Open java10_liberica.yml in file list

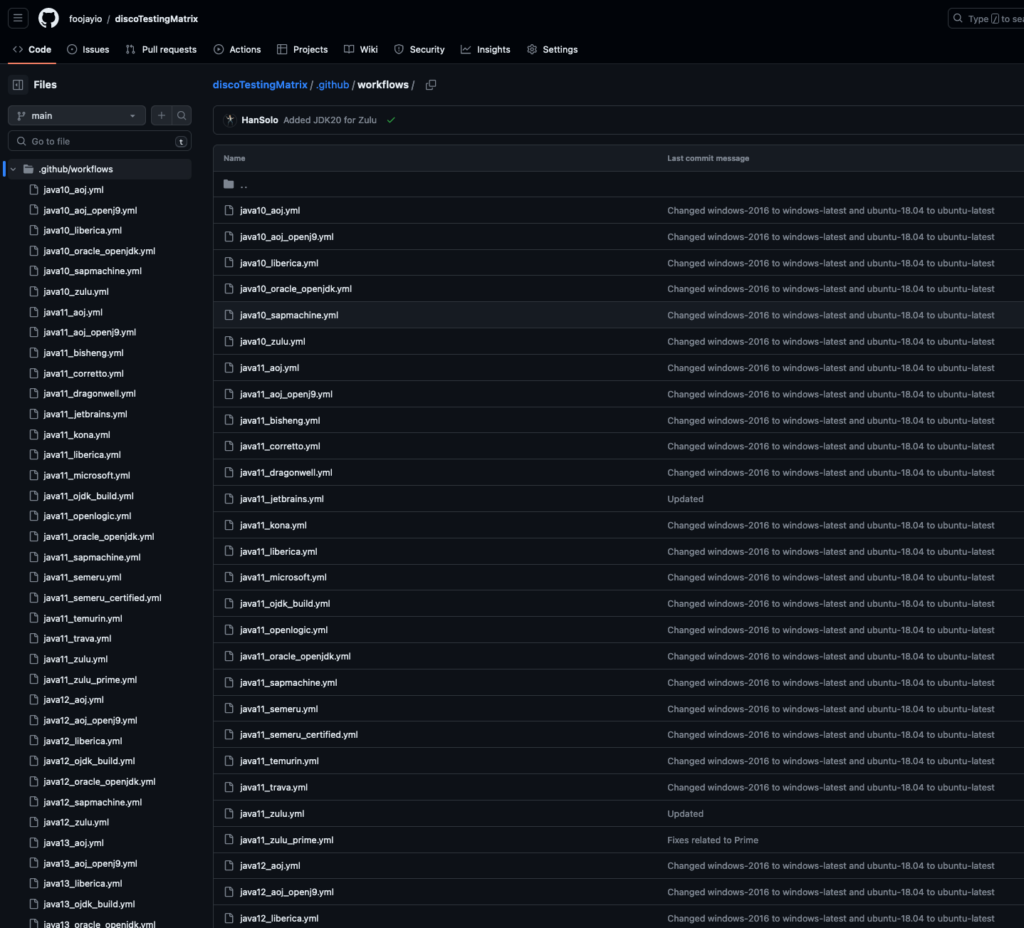click(x=279, y=263)
